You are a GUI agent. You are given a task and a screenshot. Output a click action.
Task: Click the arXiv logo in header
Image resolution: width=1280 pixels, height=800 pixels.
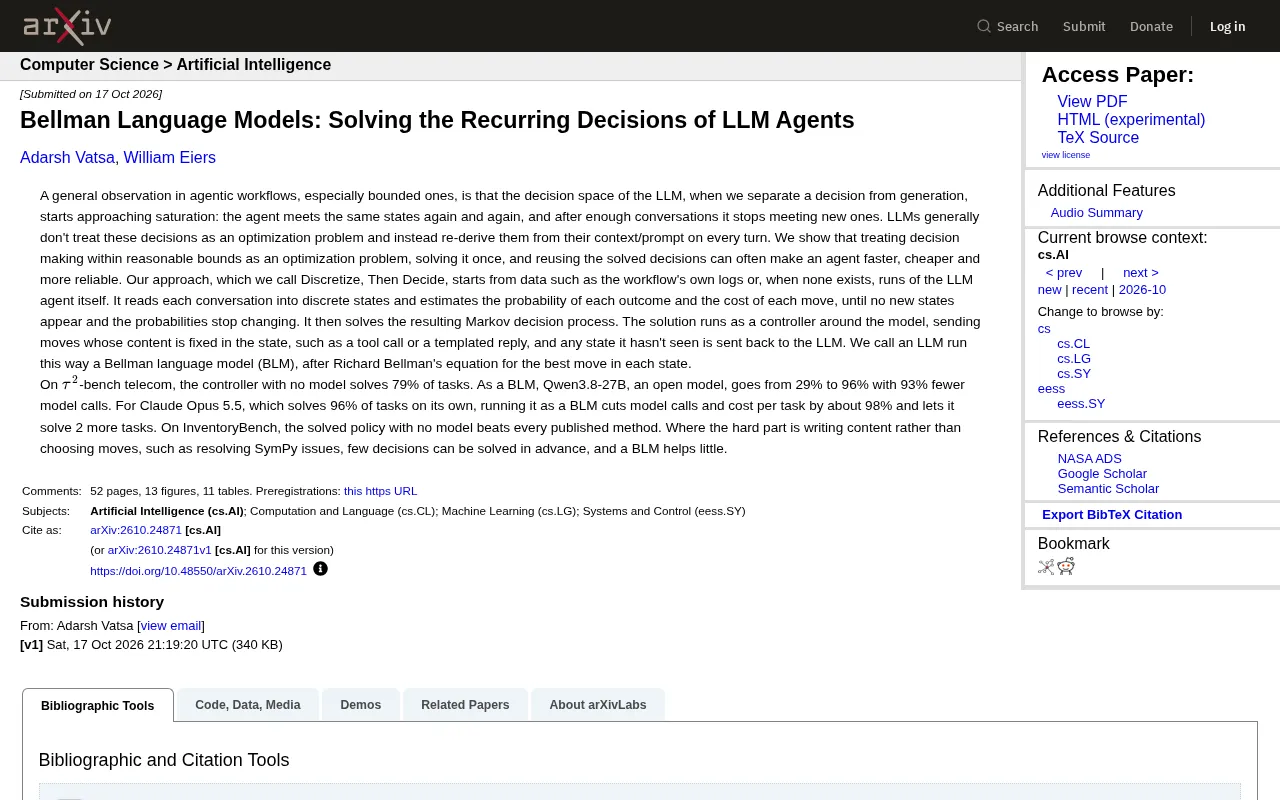tap(67, 26)
